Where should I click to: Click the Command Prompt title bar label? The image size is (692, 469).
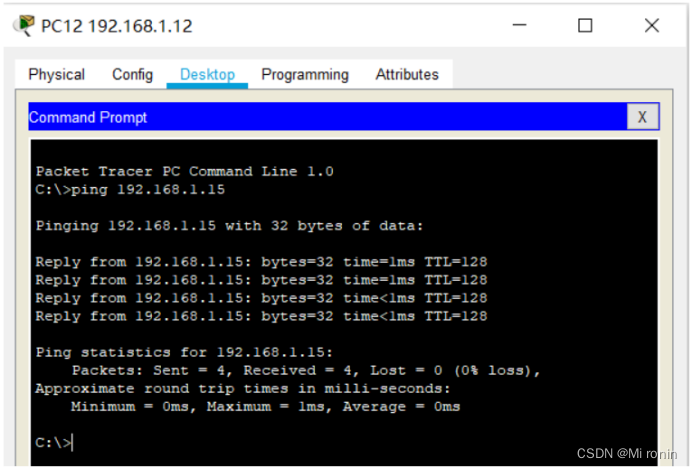click(88, 117)
